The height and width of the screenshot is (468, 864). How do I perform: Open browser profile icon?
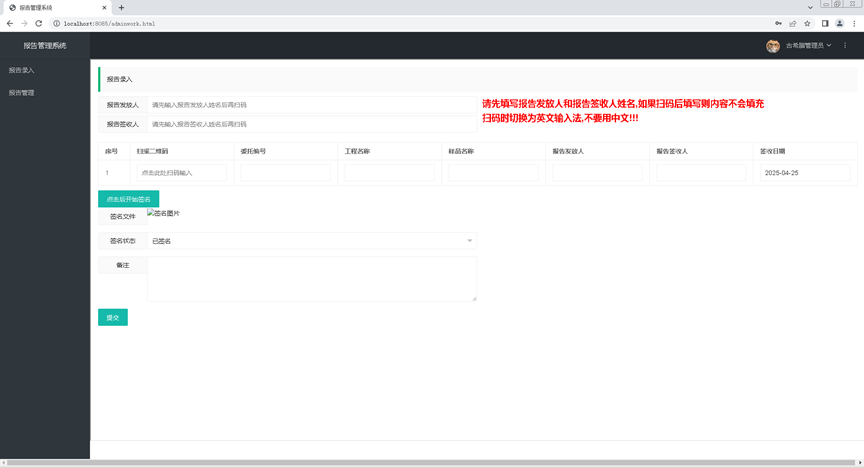click(839, 23)
